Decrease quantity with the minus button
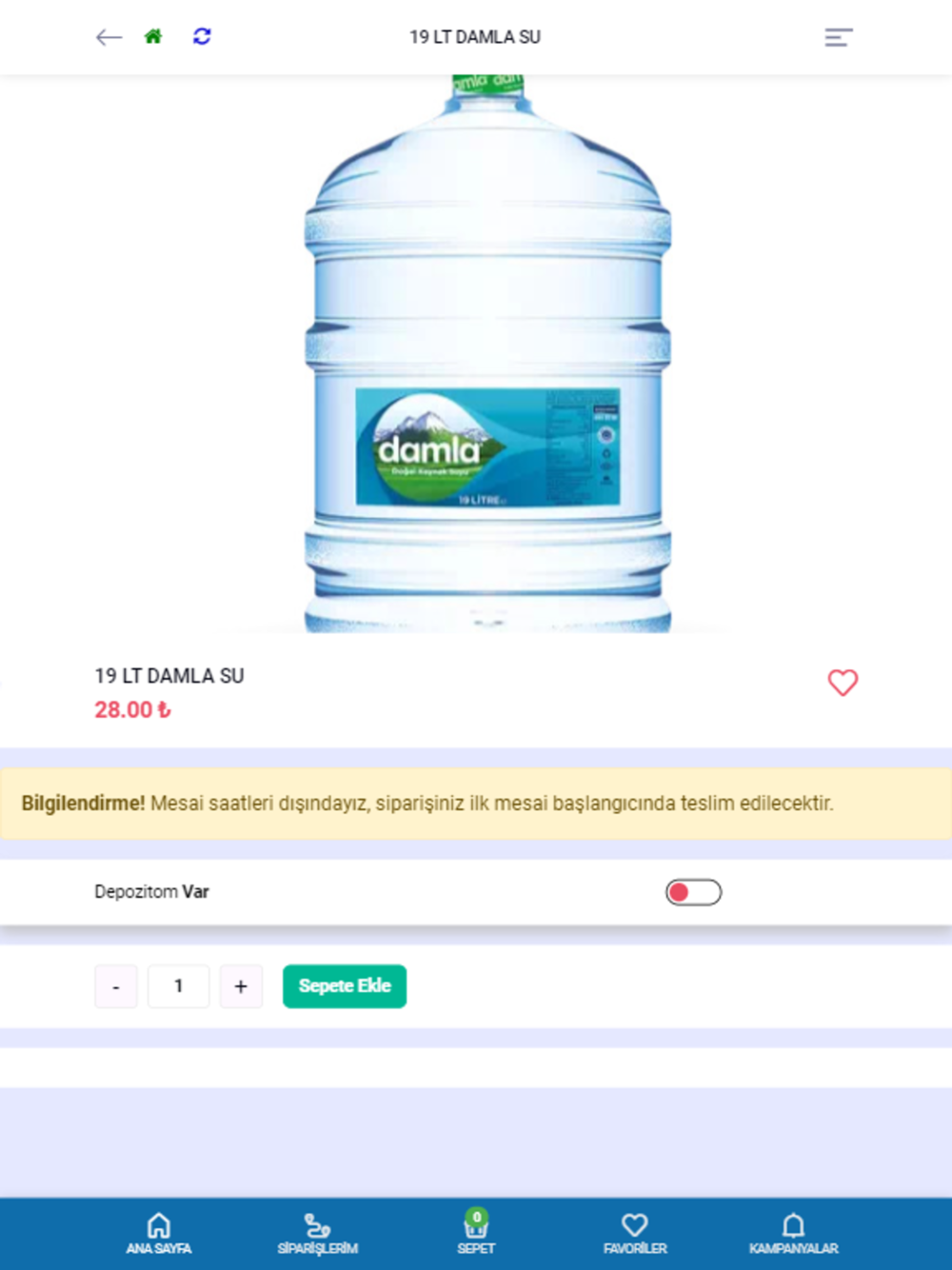This screenshot has height=1270, width=952. 116,986
